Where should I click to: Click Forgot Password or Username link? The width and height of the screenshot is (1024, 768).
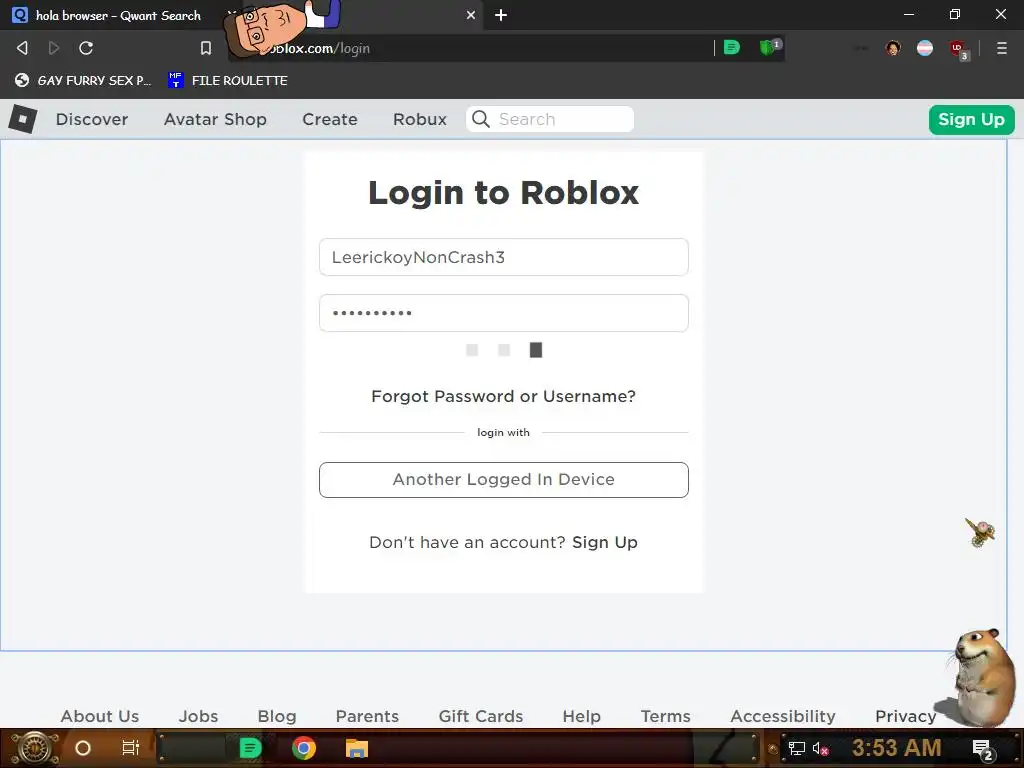[x=504, y=396]
